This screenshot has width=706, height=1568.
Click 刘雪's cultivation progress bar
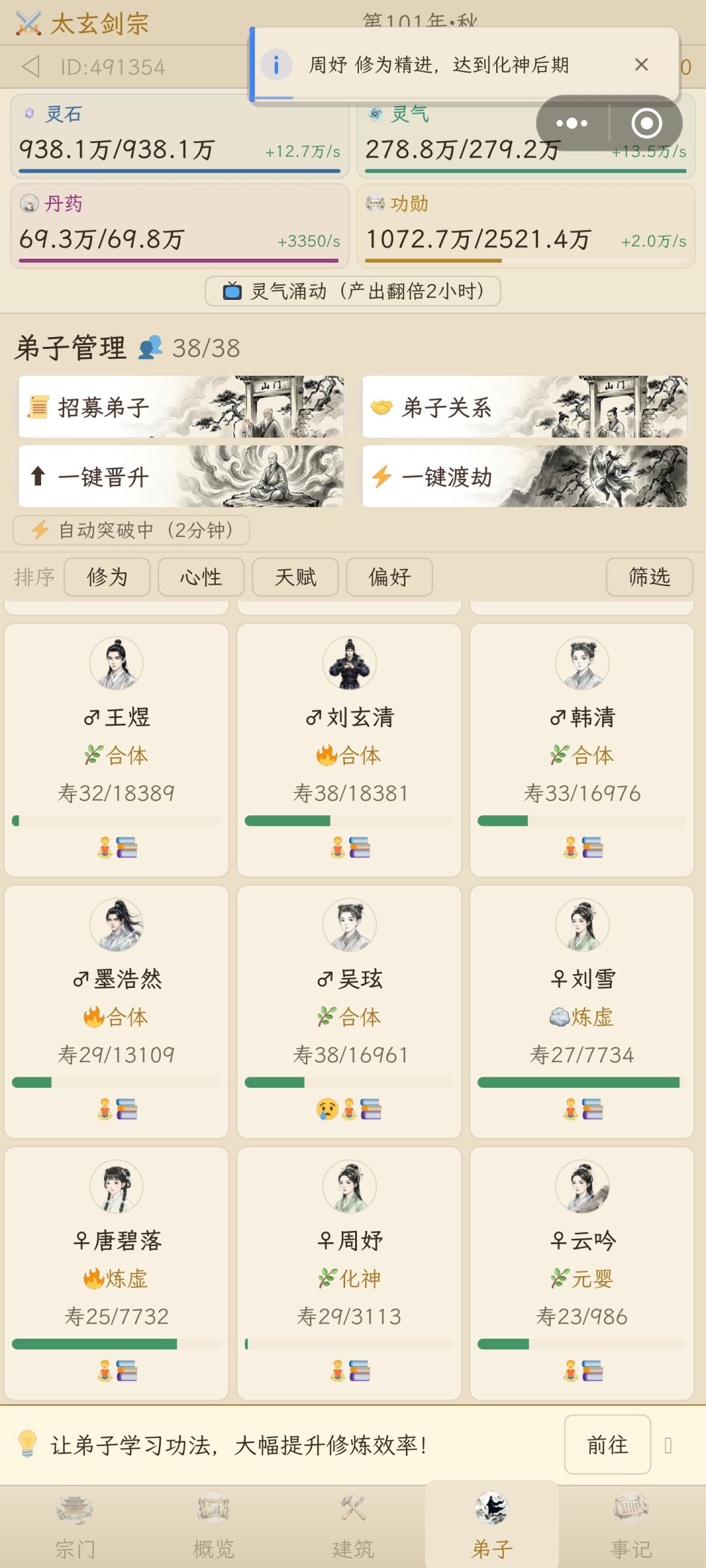(582, 1083)
